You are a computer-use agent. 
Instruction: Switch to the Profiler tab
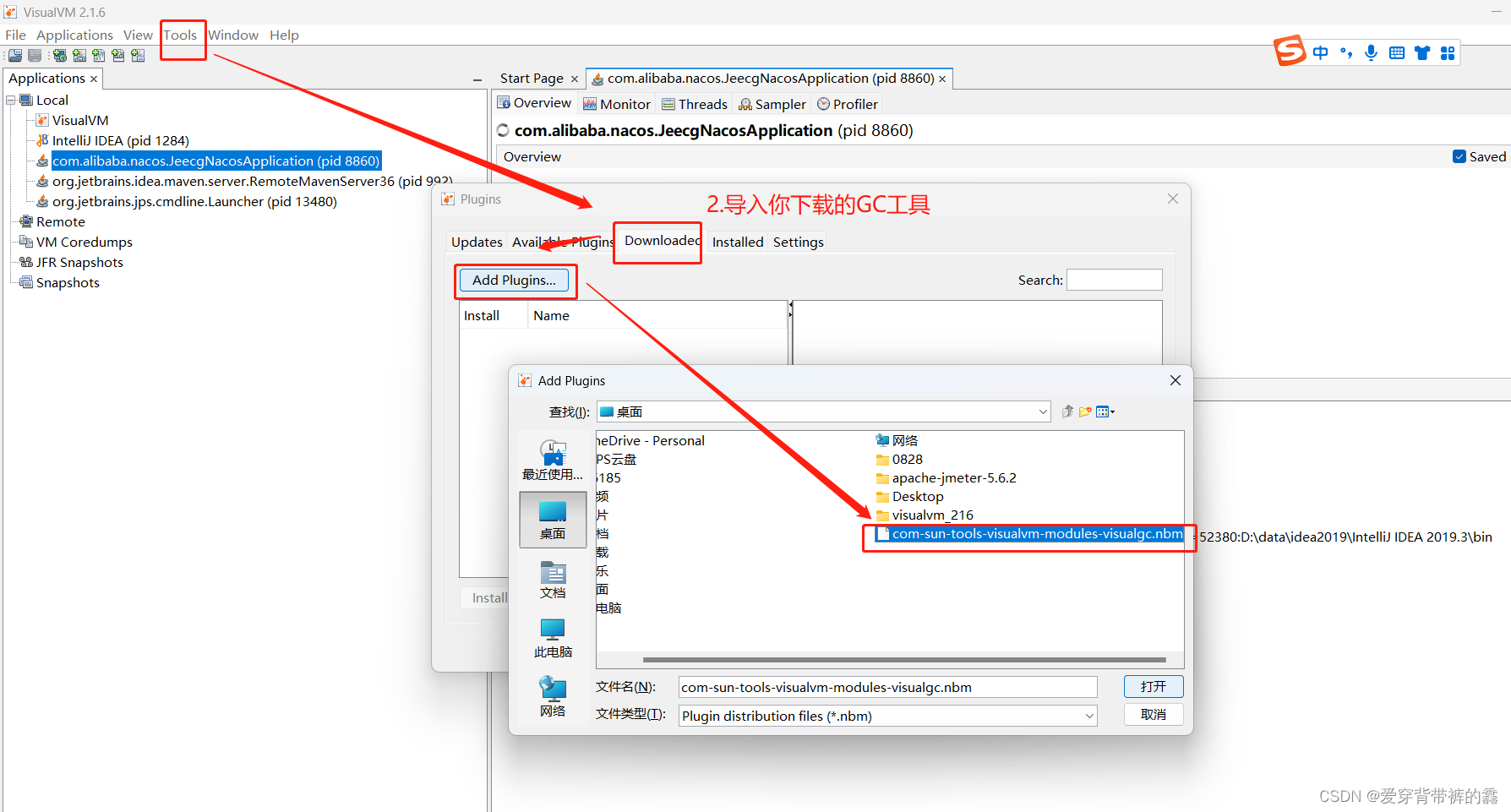tap(848, 104)
